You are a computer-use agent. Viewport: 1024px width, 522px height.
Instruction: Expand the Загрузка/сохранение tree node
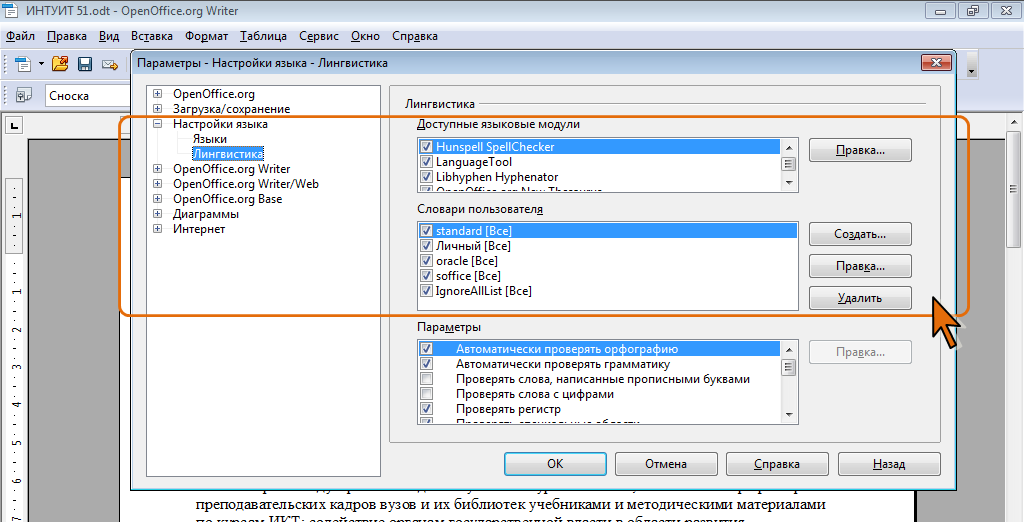(x=158, y=109)
